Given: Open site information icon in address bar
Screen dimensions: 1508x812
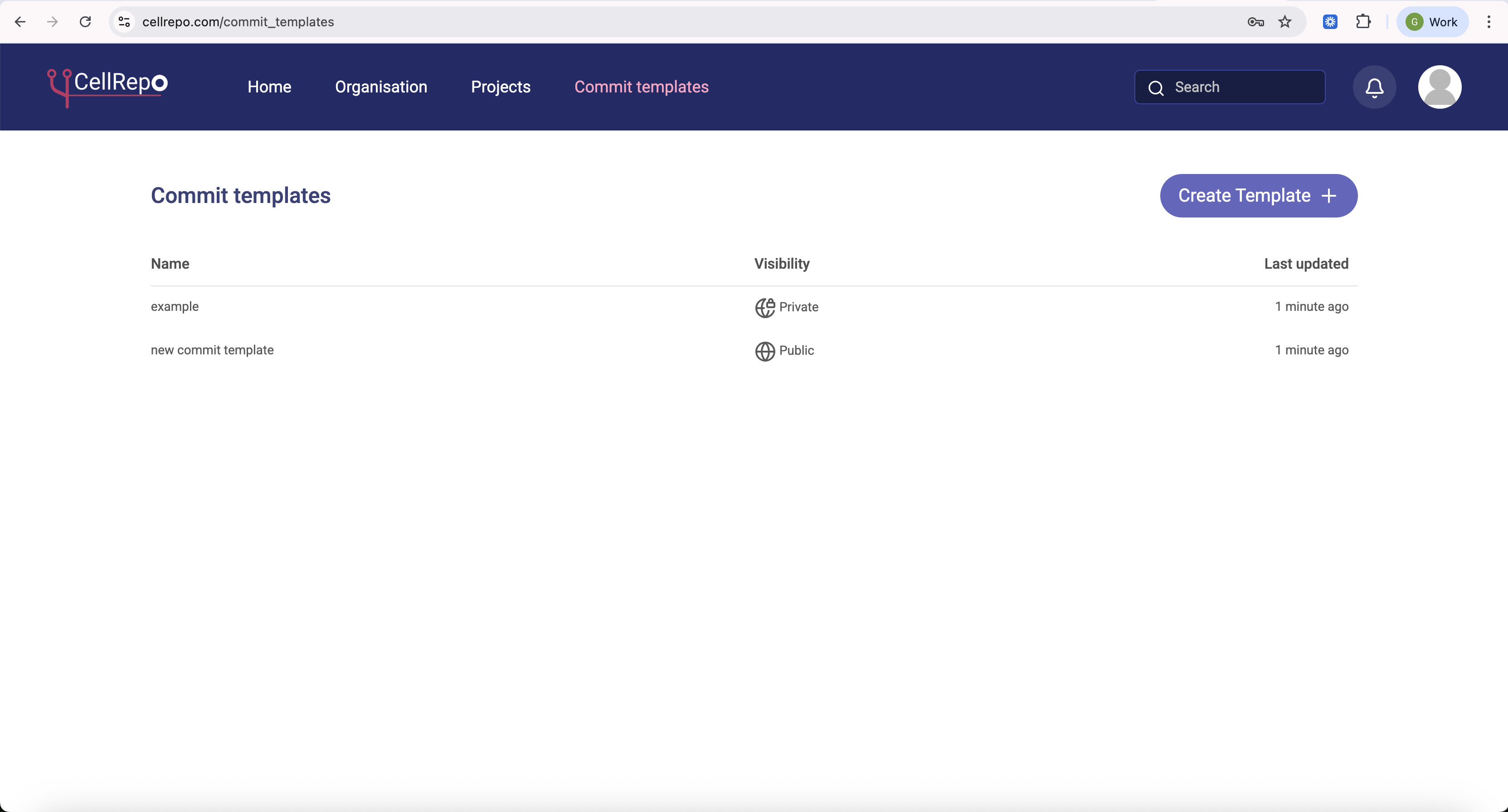Looking at the screenshot, I should coord(124,22).
